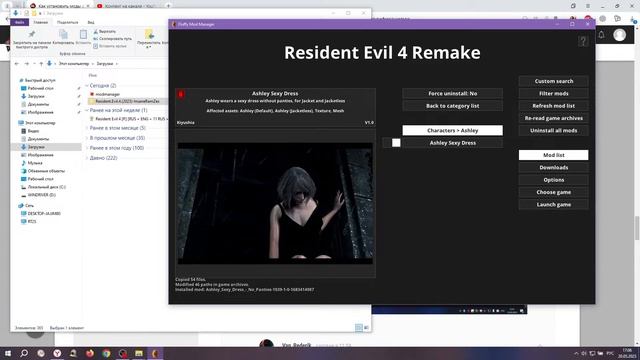Click the Explorer up arrow

click(41, 64)
